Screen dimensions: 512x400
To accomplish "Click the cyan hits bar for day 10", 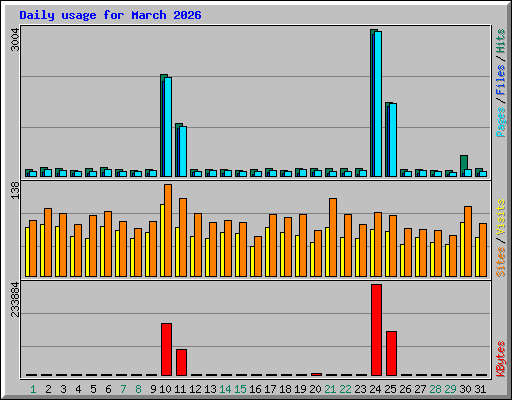I will click(168, 127).
